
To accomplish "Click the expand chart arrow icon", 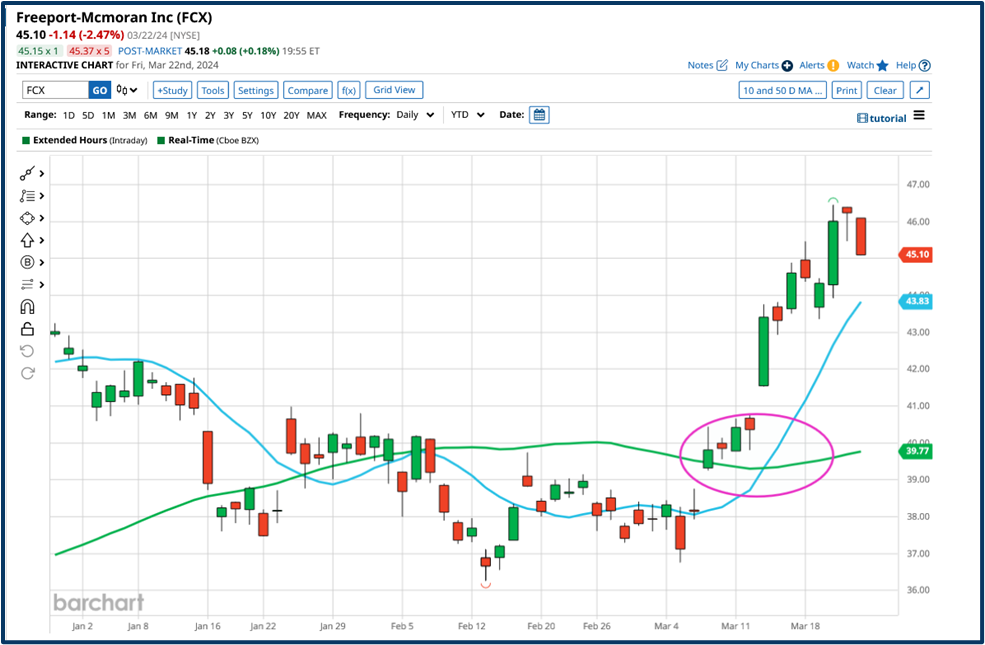I will [x=920, y=90].
